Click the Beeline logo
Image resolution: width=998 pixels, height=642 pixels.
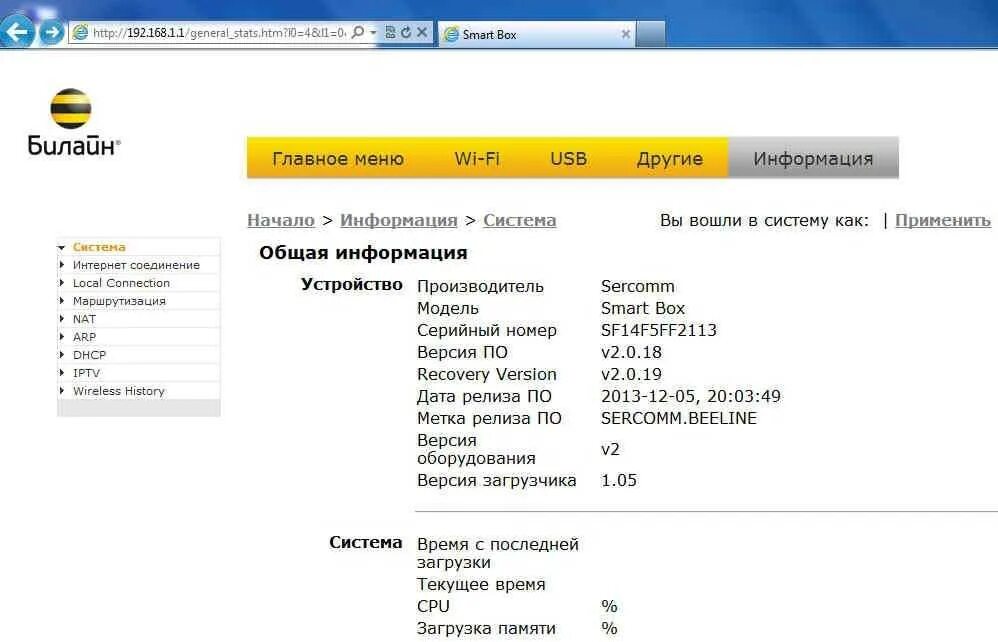(x=73, y=122)
